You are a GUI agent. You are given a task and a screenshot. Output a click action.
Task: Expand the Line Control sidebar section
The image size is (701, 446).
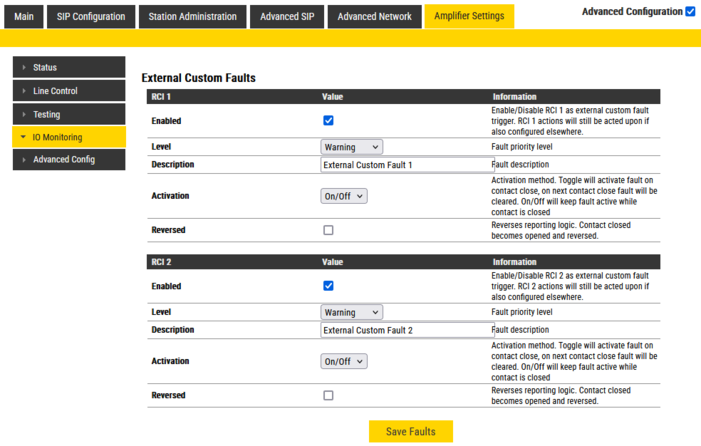68,91
